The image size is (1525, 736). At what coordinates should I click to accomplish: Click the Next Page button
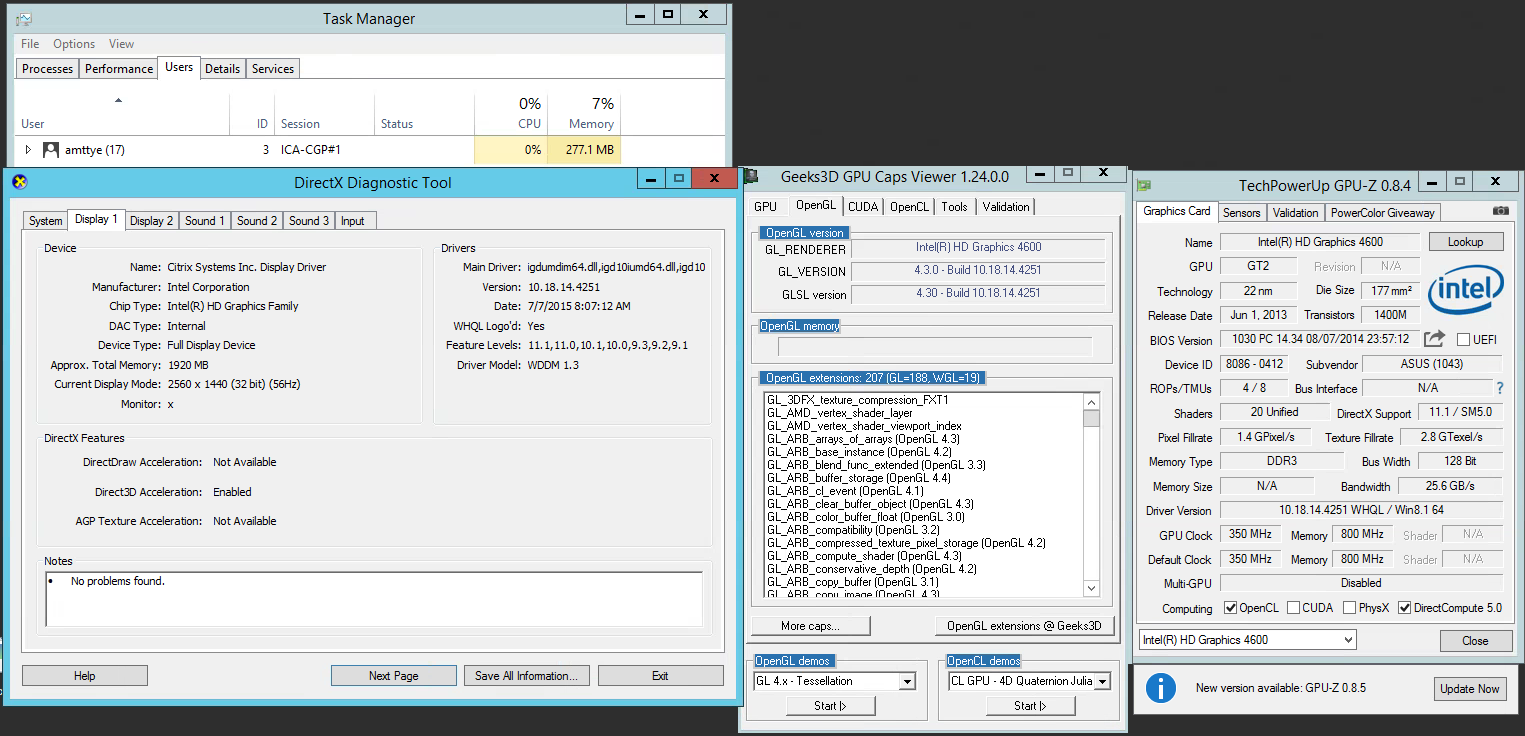pyautogui.click(x=393, y=676)
